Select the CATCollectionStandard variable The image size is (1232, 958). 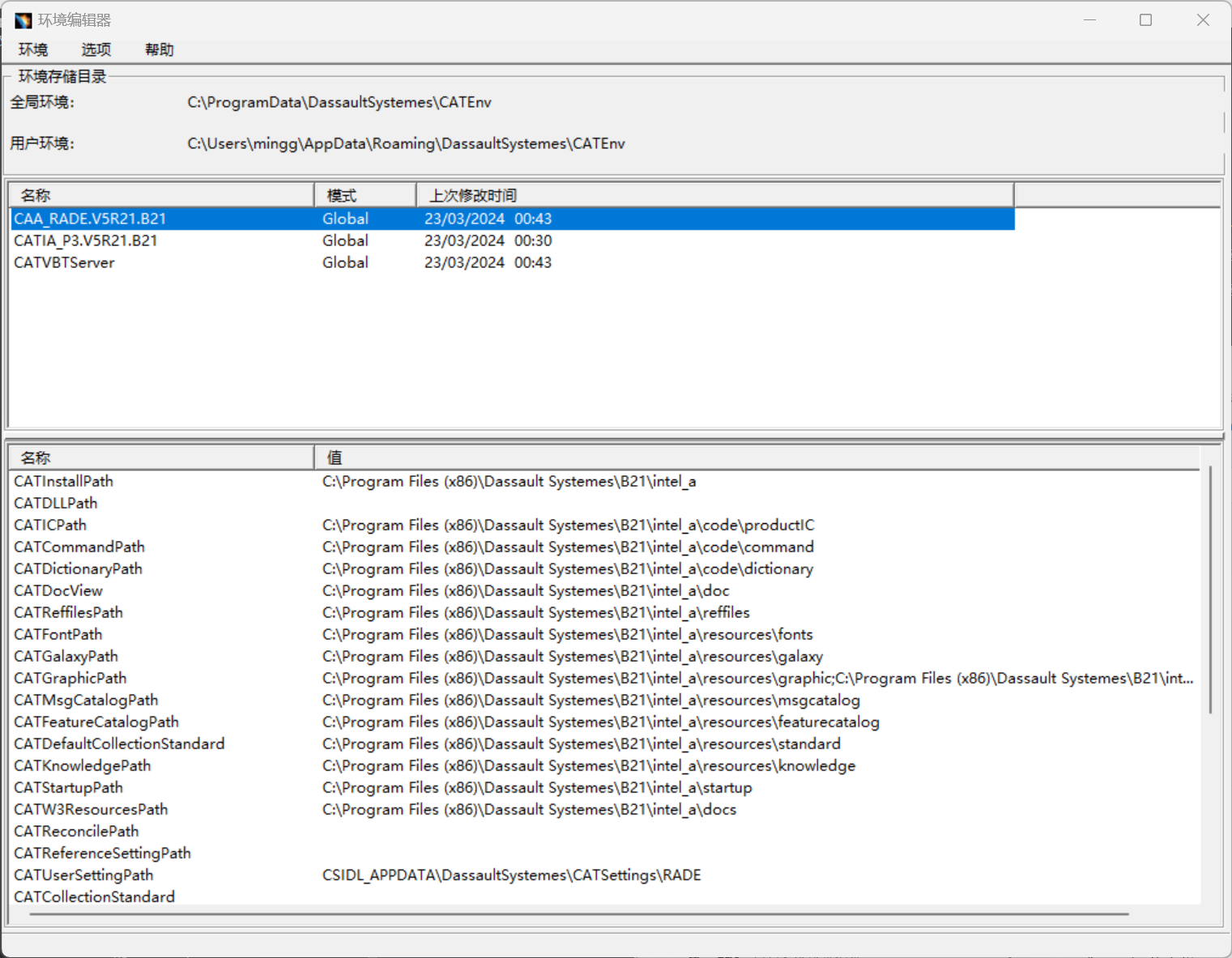(94, 896)
